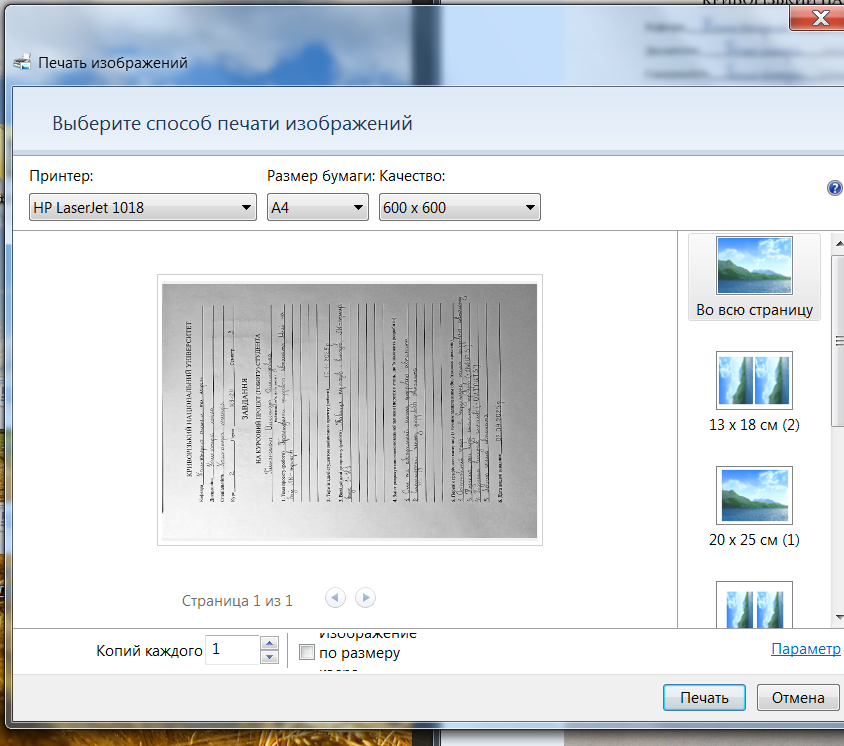844x746 pixels.
Task: Increase the number of copies
Action: pyautogui.click(x=269, y=643)
